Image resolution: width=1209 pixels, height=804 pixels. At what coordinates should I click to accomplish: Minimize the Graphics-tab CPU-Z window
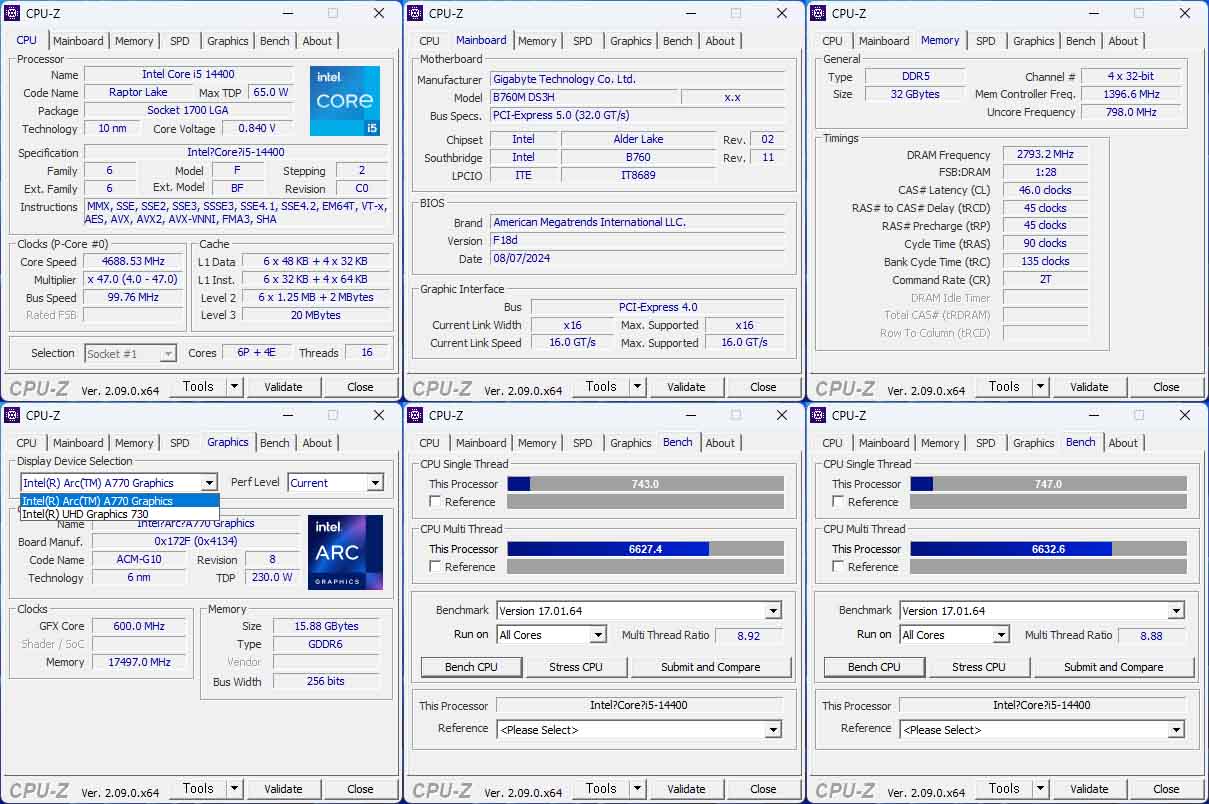click(x=286, y=415)
